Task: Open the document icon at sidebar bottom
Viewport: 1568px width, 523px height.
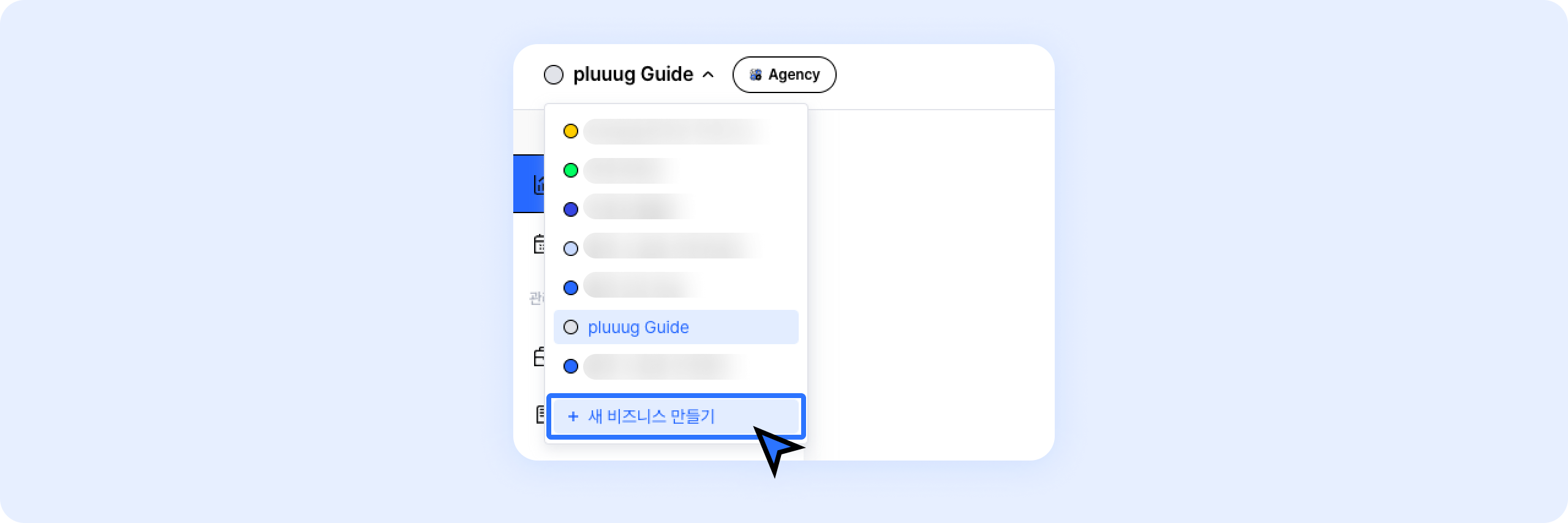Action: click(540, 414)
